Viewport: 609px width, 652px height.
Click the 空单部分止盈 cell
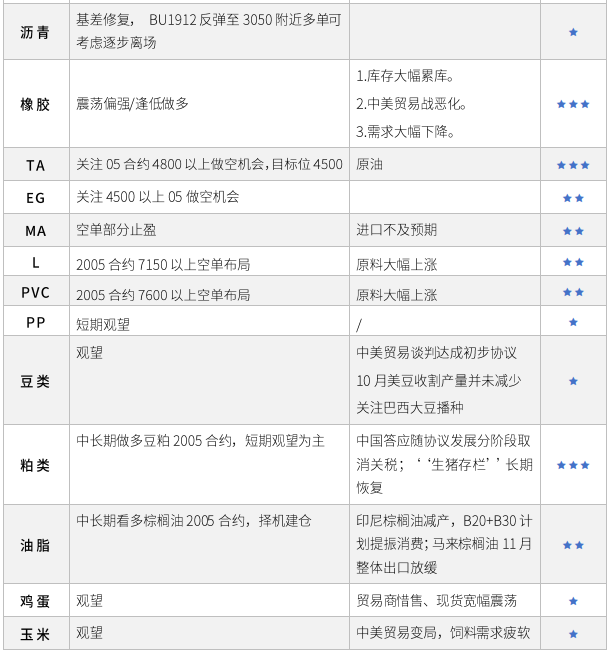116,230
